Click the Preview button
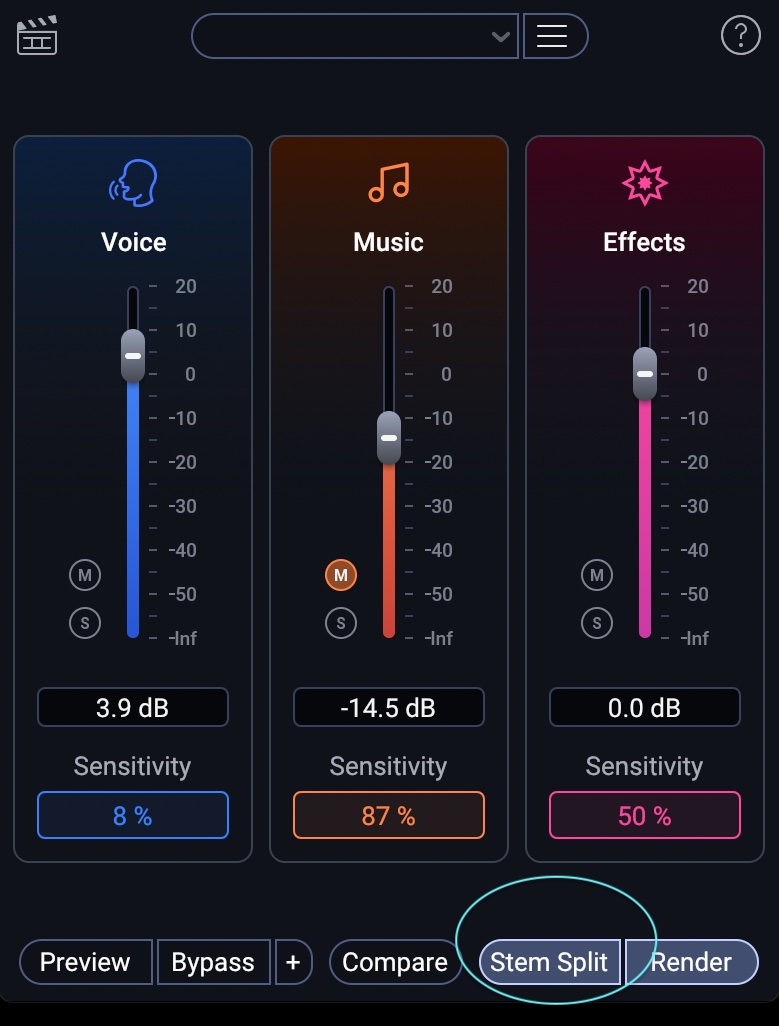Image resolution: width=779 pixels, height=1026 pixels. [x=85, y=962]
